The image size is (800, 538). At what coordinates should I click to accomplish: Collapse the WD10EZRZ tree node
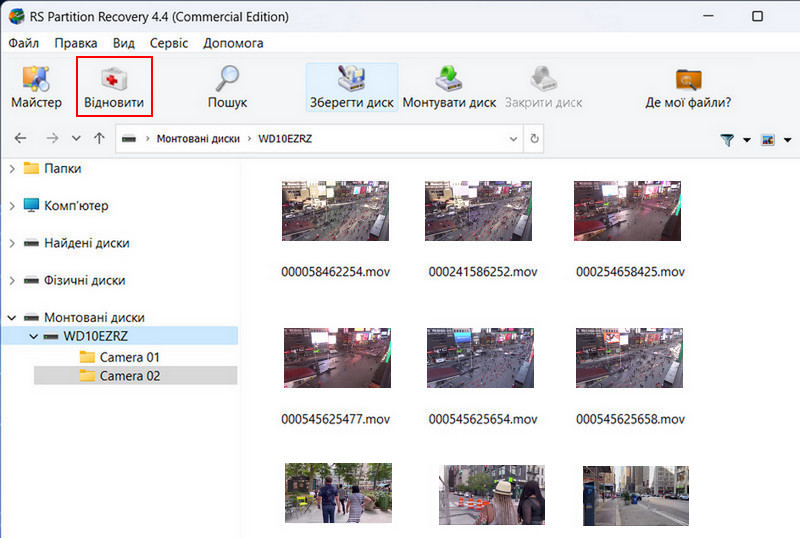tap(34, 336)
